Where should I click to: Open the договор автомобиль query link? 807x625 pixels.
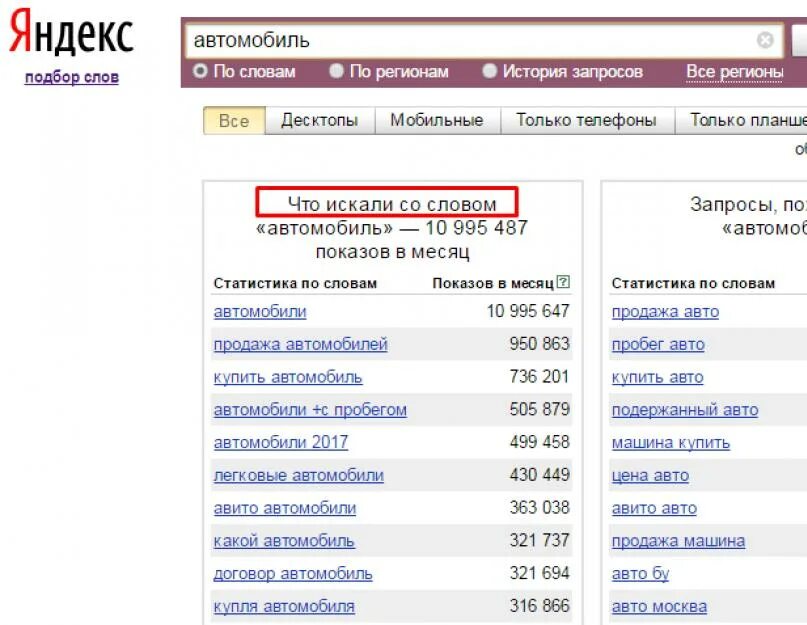coord(293,574)
